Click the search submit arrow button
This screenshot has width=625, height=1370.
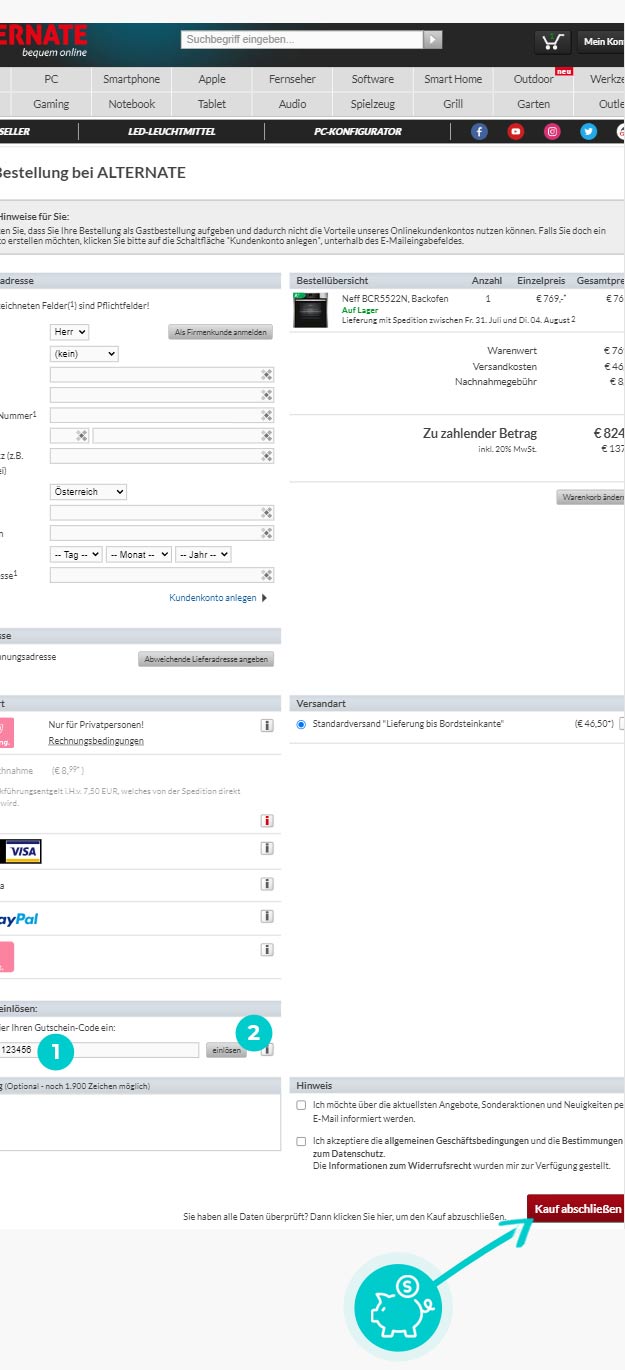[432, 40]
